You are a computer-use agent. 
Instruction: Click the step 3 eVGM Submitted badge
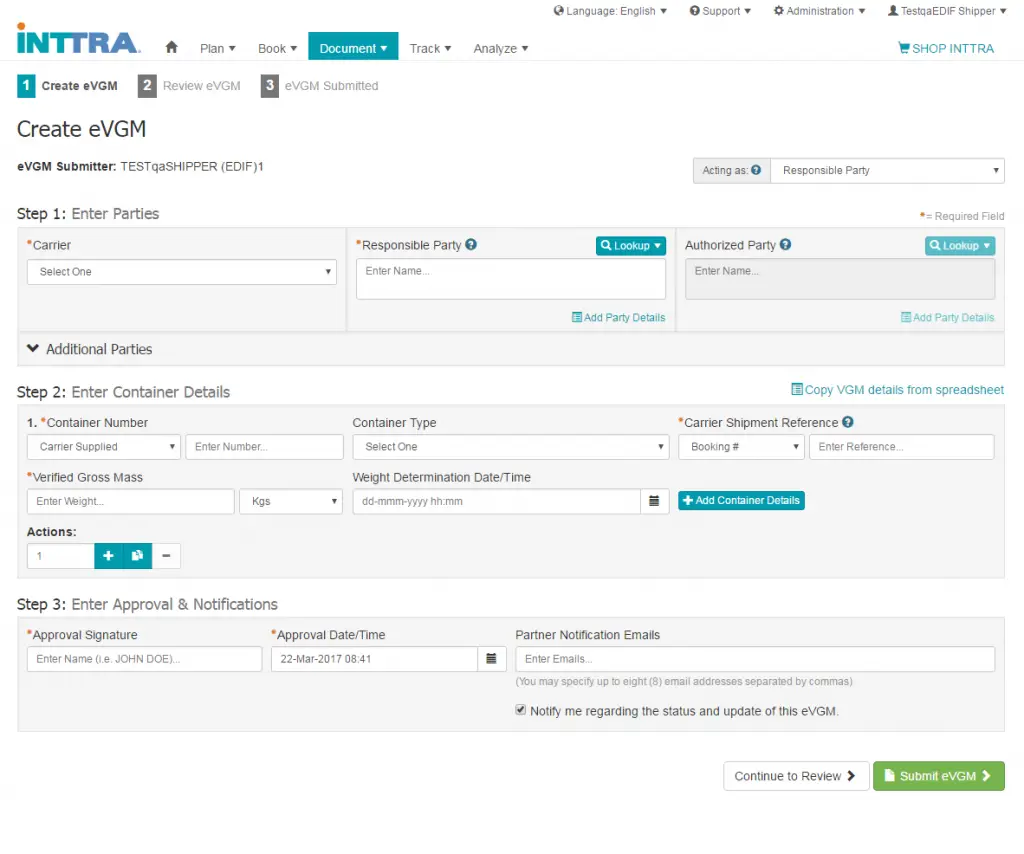coord(270,86)
